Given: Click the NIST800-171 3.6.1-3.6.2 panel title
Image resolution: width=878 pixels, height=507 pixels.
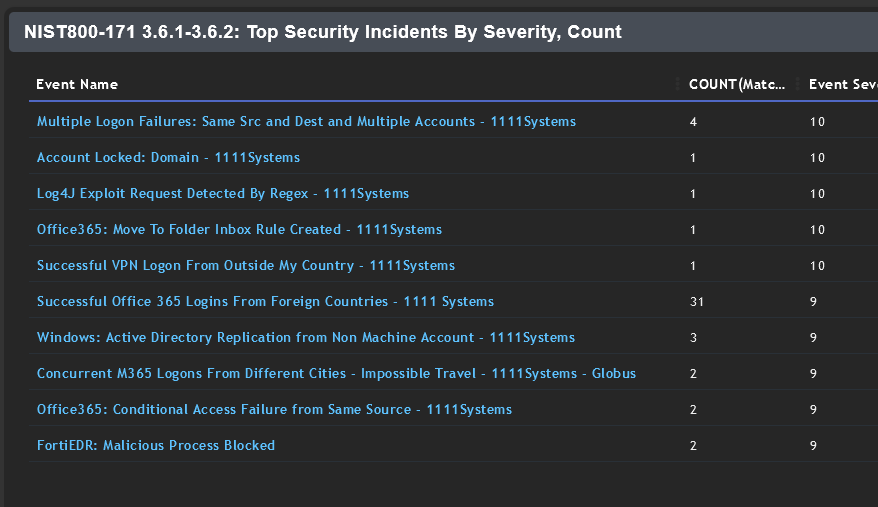Looking at the screenshot, I should point(323,33).
